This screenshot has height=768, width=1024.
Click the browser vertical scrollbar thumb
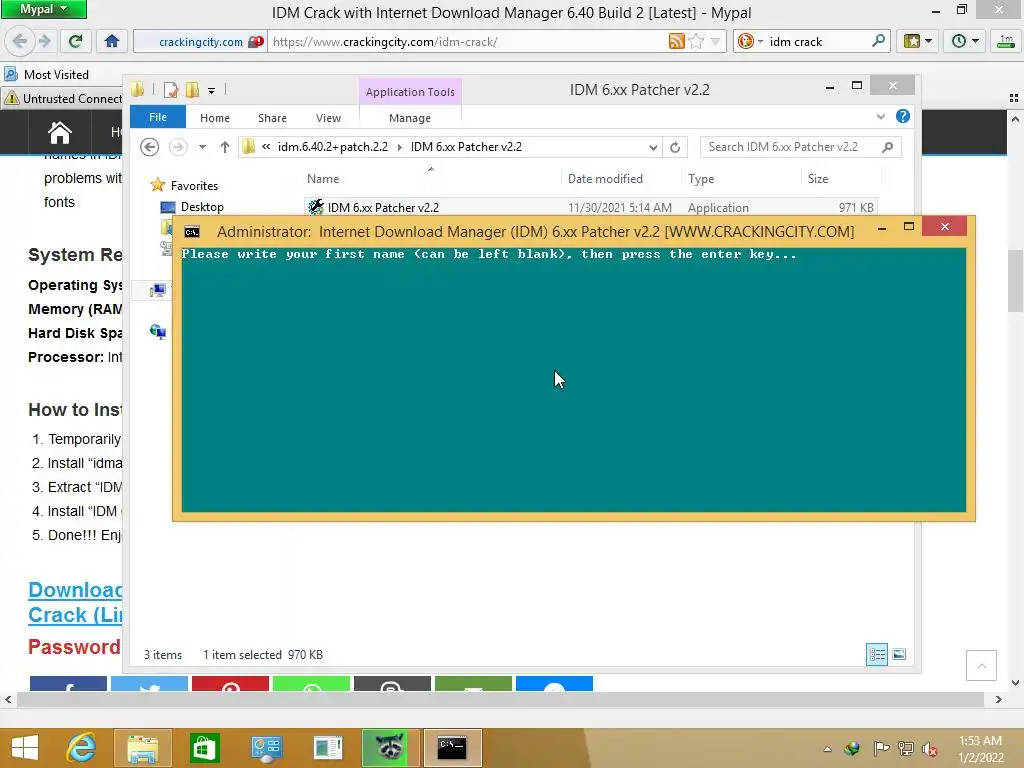point(1015,282)
